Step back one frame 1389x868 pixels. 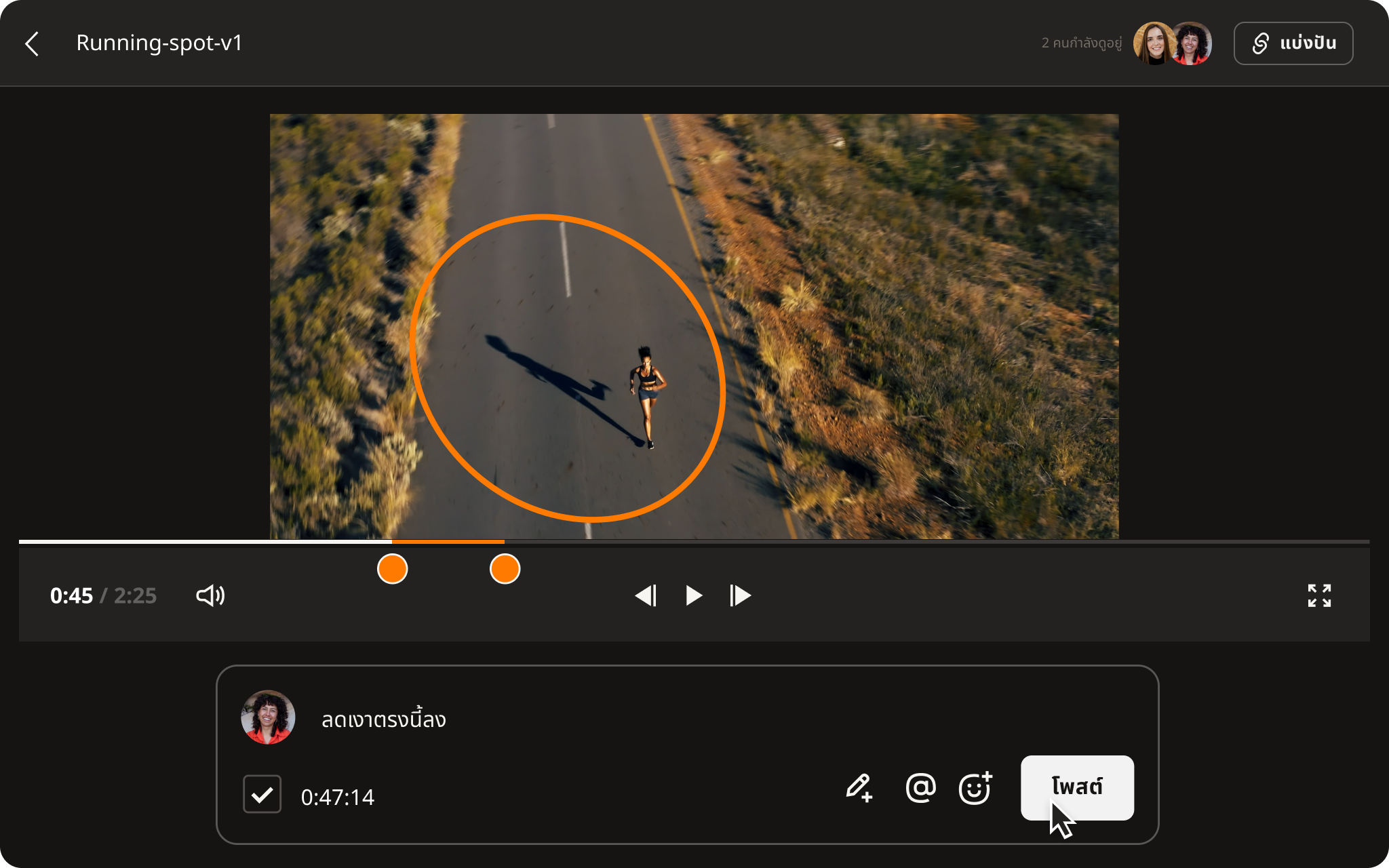click(x=646, y=595)
